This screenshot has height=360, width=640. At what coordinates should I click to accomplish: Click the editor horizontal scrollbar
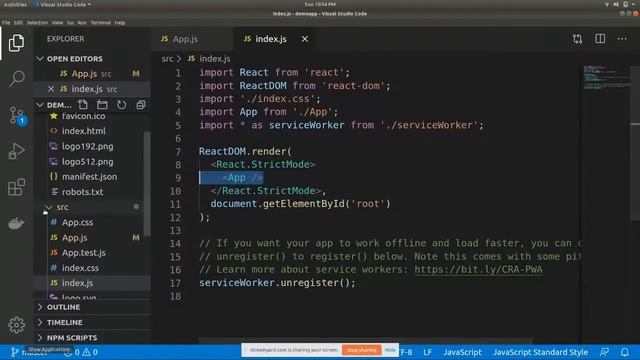(x=365, y=340)
